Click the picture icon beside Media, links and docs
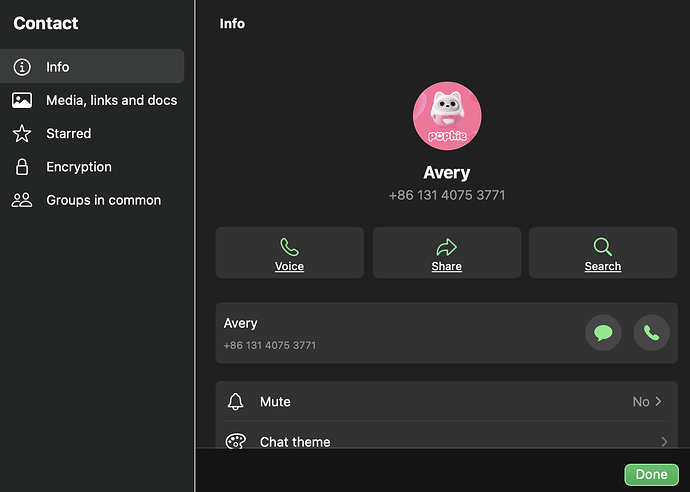Image resolution: width=690 pixels, height=492 pixels. click(x=22, y=100)
